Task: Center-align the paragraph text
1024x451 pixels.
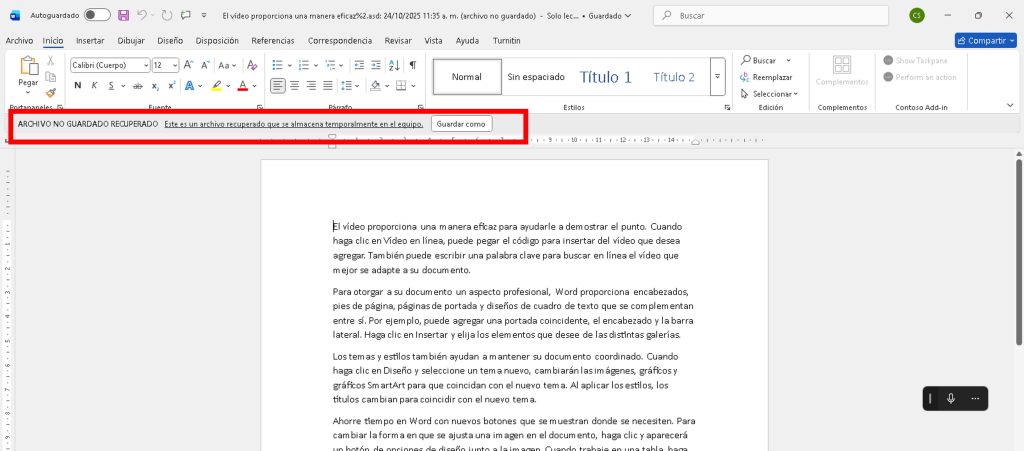Action: 295,86
